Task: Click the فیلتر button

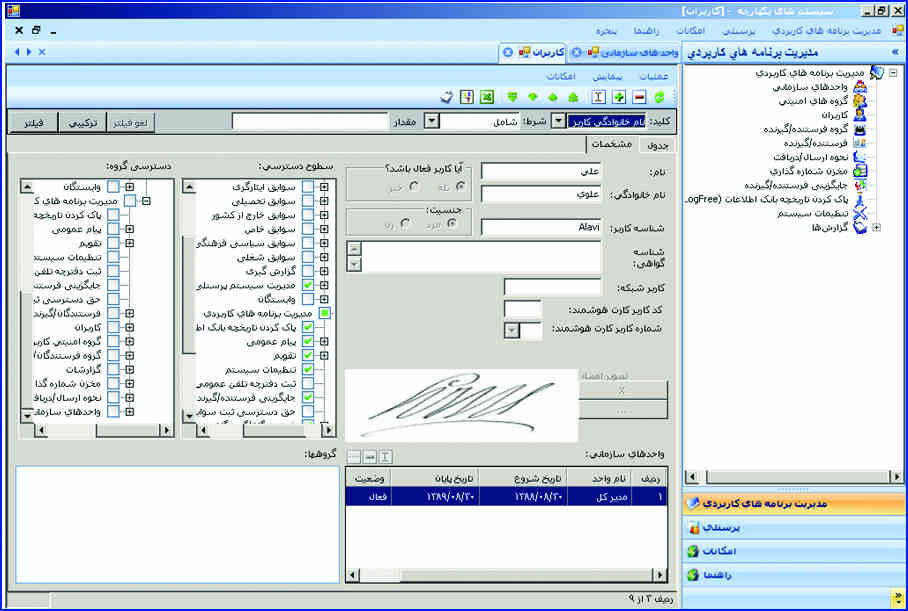Action: point(34,123)
